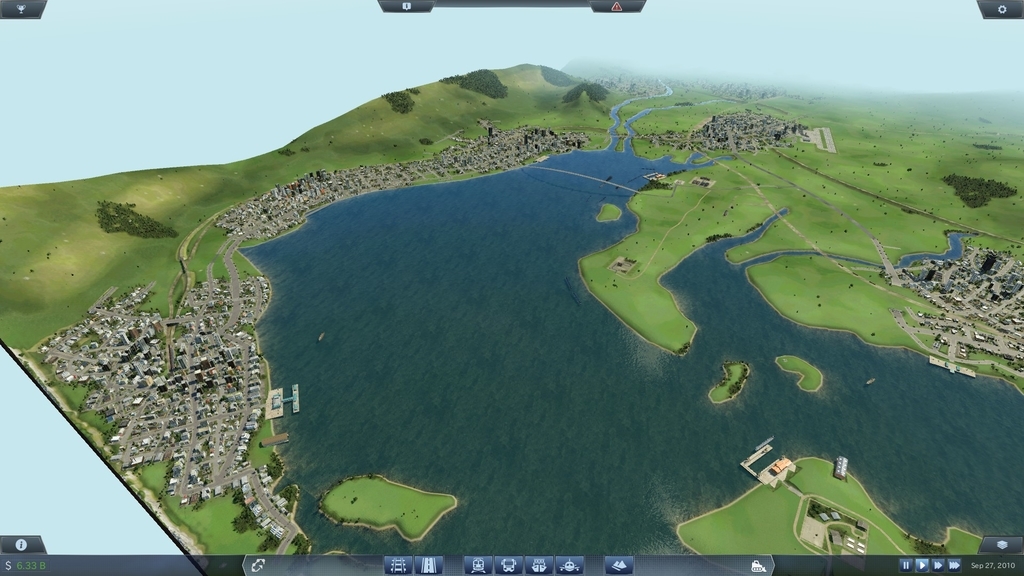The width and height of the screenshot is (1024, 576).
Task: Open the info panel button
Action: coord(21,545)
